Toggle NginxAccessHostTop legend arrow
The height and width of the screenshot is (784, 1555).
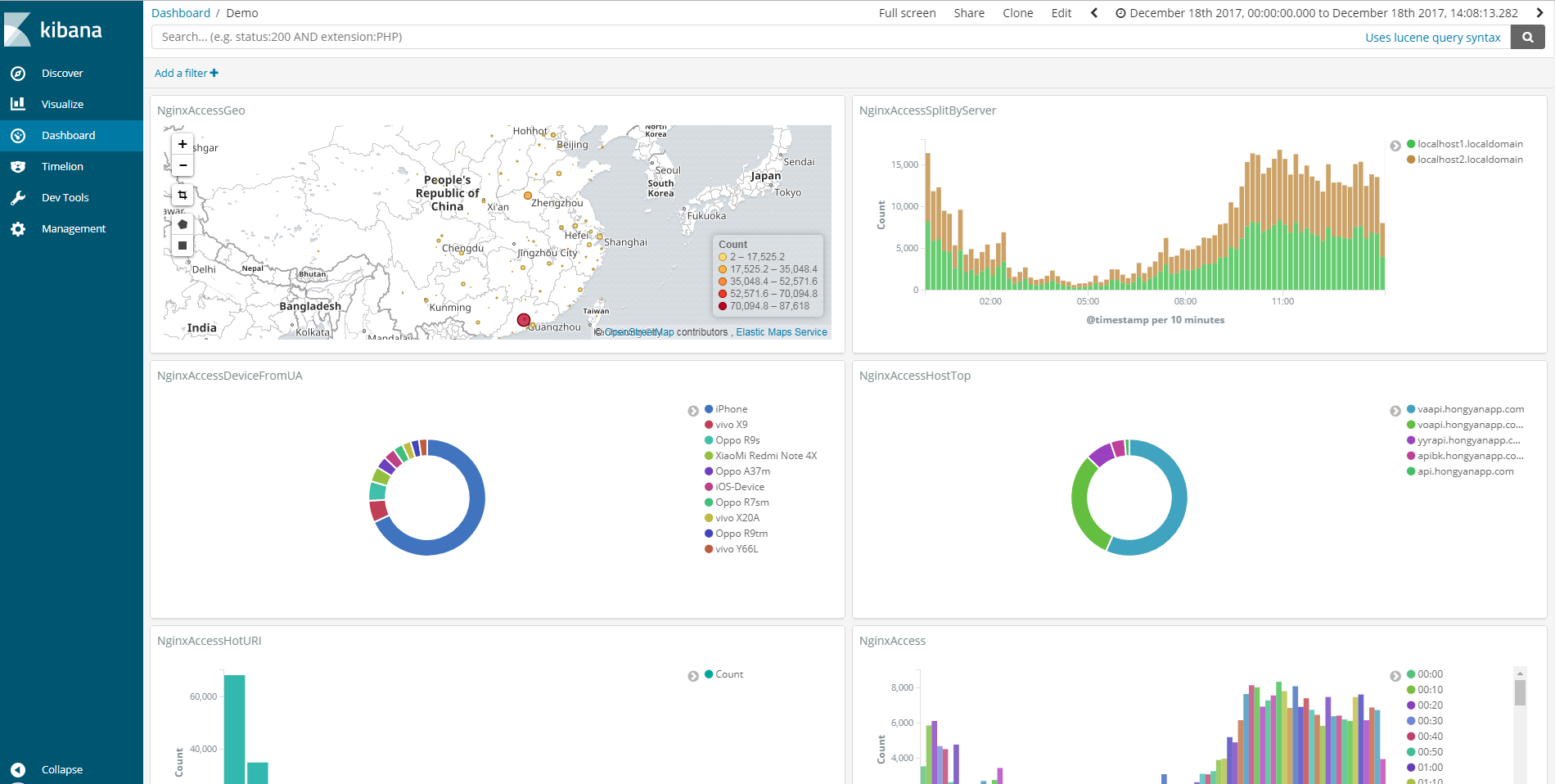tap(1395, 411)
